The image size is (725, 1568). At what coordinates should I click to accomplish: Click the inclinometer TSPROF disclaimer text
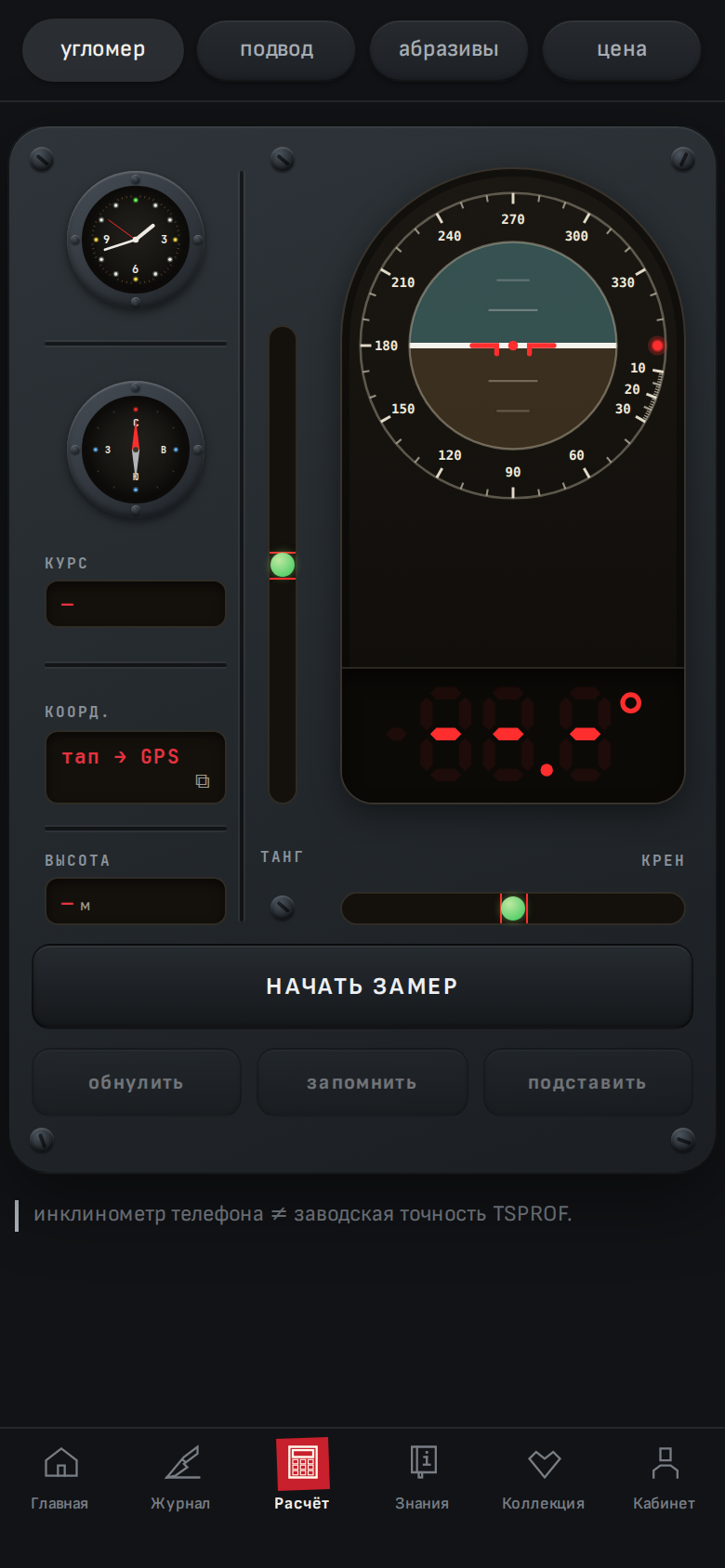[x=303, y=1214]
